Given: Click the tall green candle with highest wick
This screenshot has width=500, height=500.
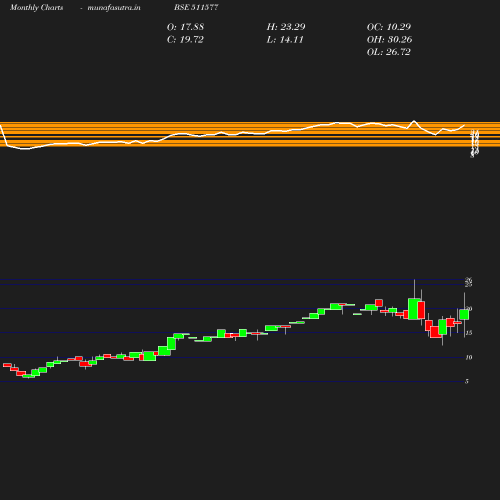Looking at the screenshot, I should (414, 309).
